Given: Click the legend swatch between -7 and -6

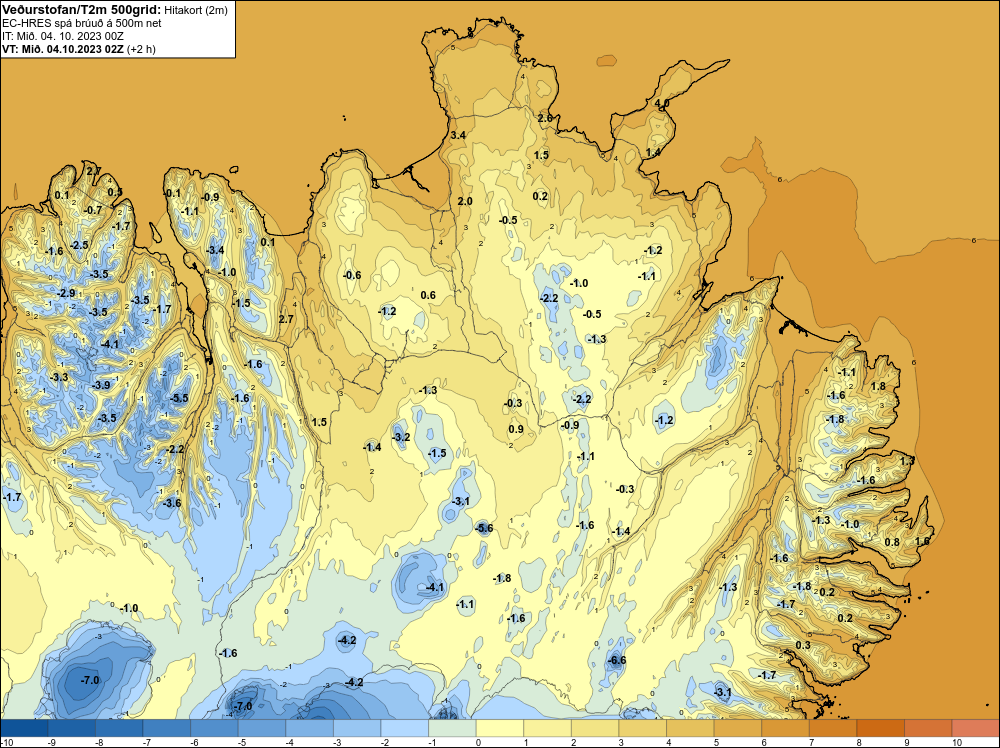Looking at the screenshot, I should (167, 728).
